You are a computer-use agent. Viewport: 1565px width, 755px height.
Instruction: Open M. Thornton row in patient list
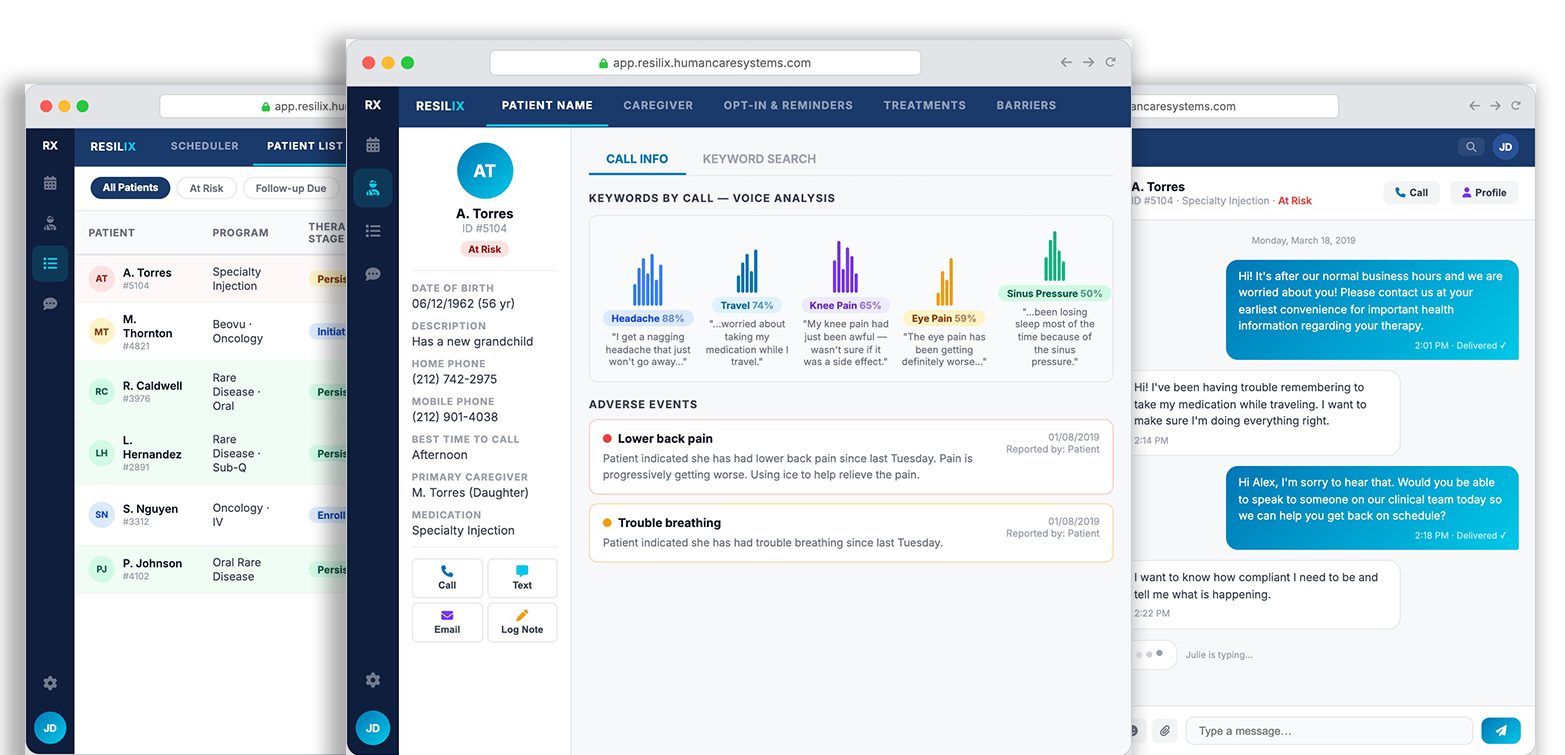211,332
